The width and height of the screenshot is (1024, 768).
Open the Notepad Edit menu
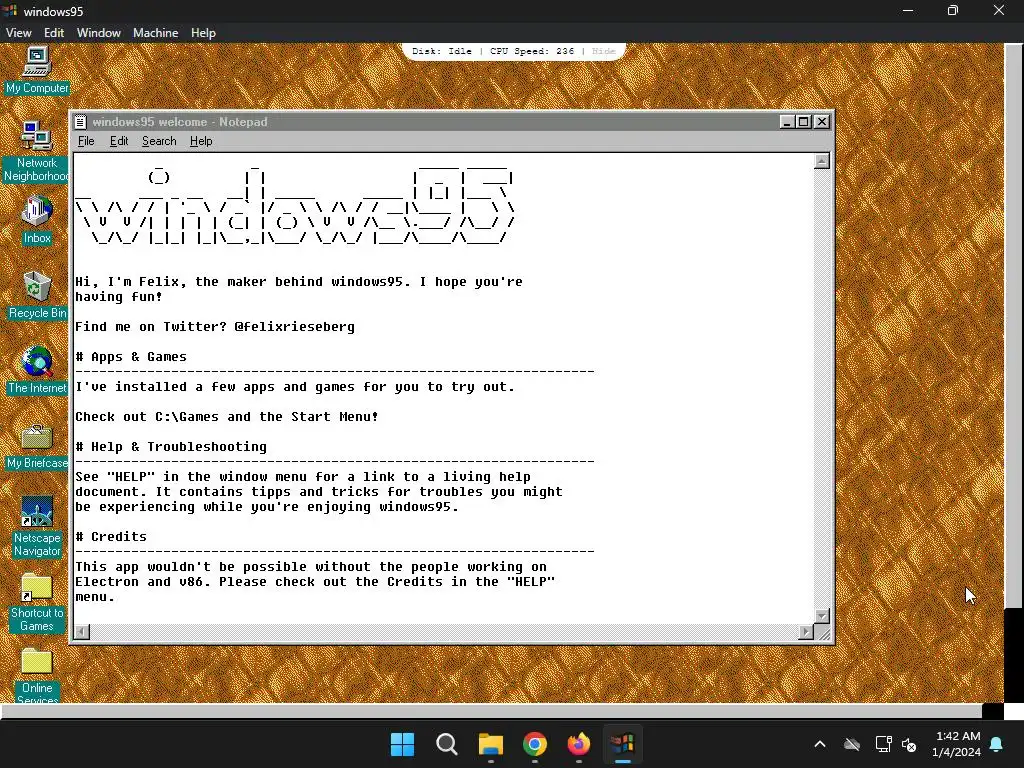pyautogui.click(x=119, y=141)
